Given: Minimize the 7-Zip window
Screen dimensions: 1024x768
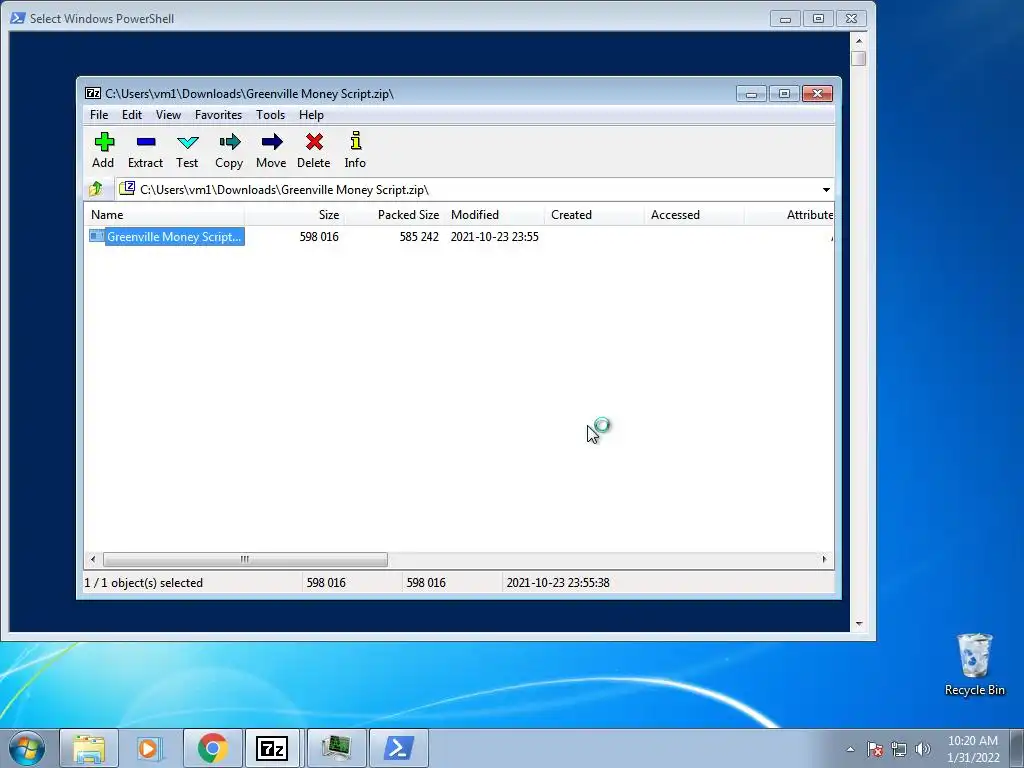Looking at the screenshot, I should (751, 94).
